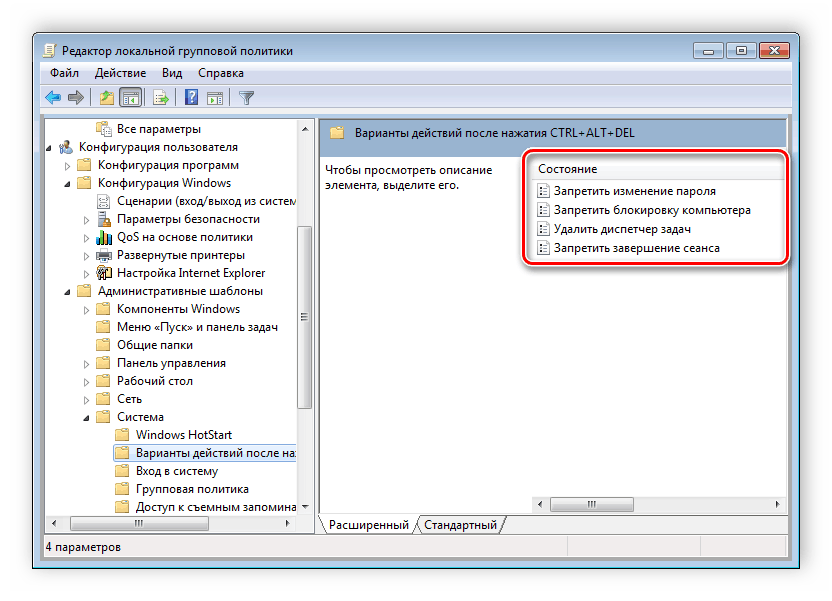Image resolution: width=832 pixels, height=601 pixels.
Task: Click the policy icon beside Запретить завершение сеанса
Action: 543,248
